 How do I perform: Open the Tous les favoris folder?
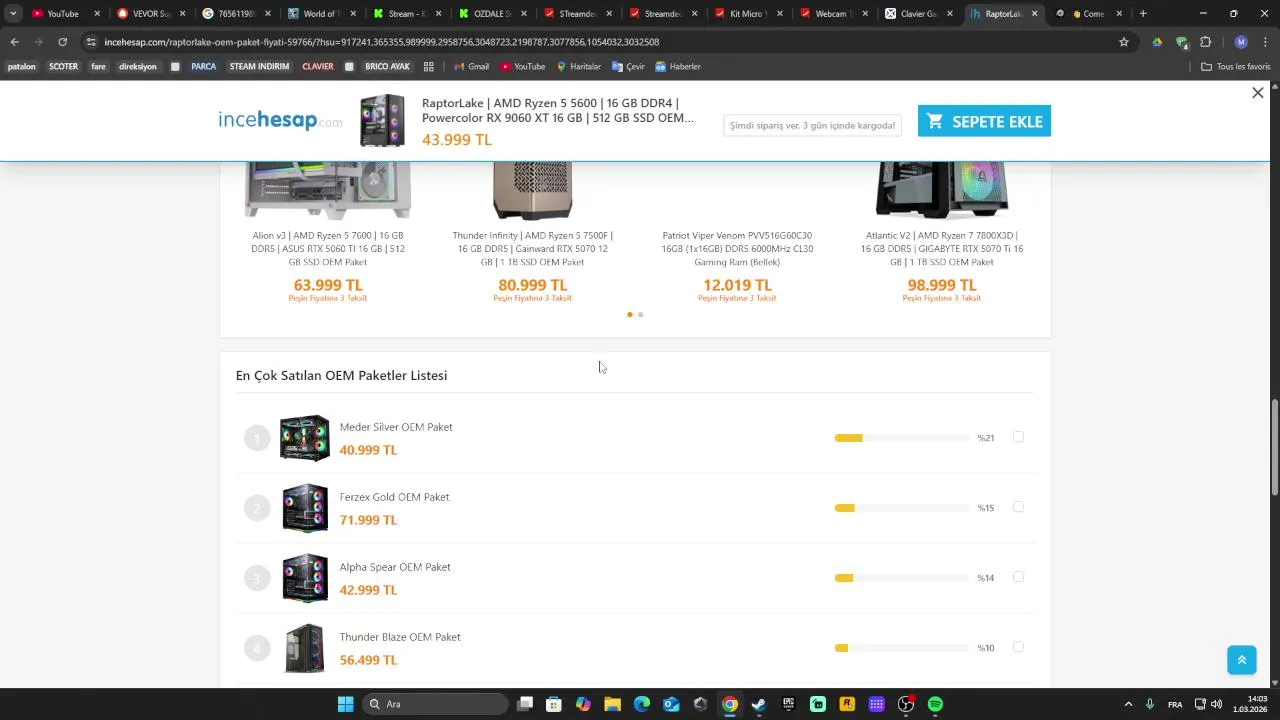click(x=1236, y=67)
